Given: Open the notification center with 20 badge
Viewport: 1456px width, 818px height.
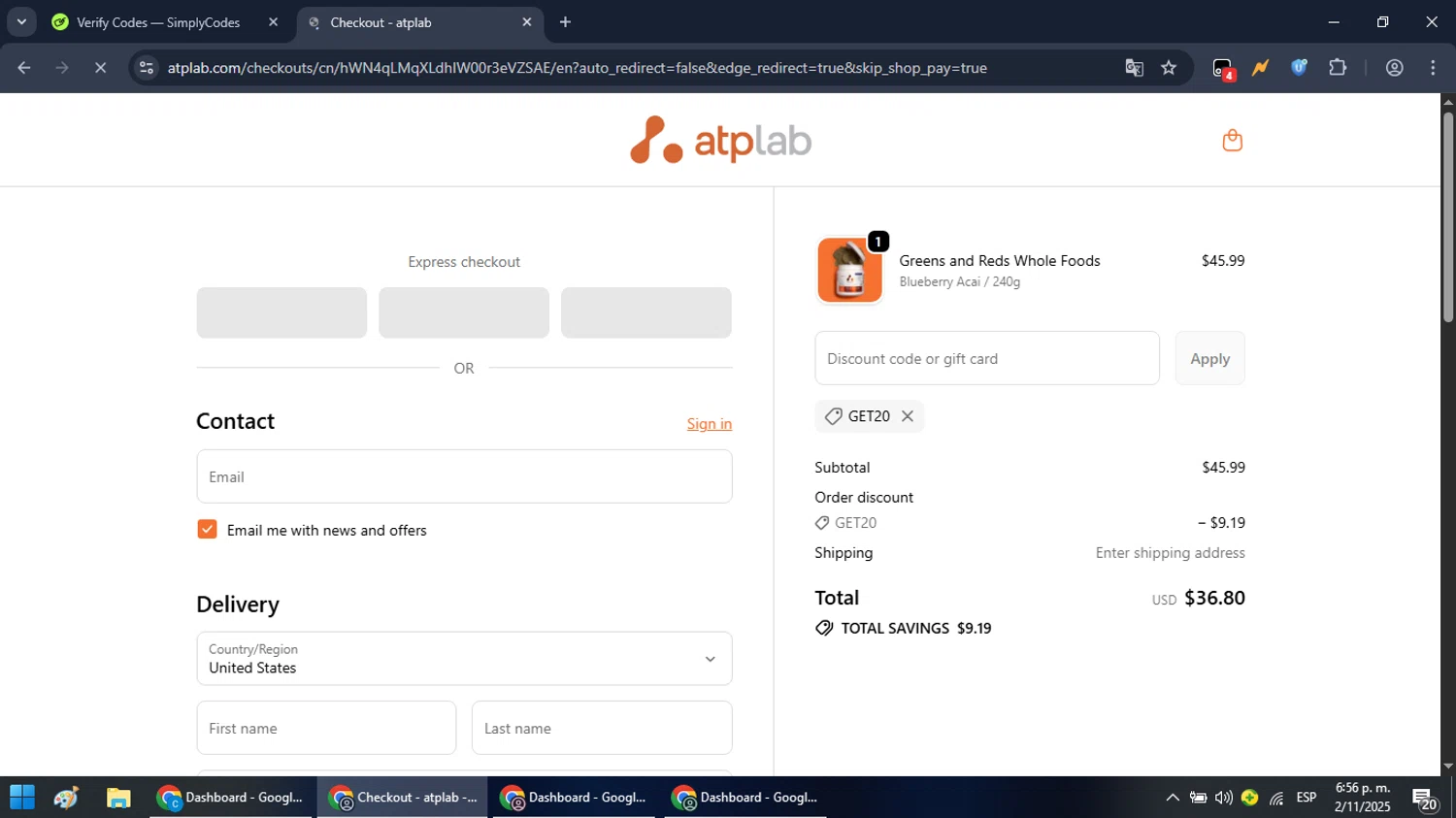Looking at the screenshot, I should [x=1425, y=800].
